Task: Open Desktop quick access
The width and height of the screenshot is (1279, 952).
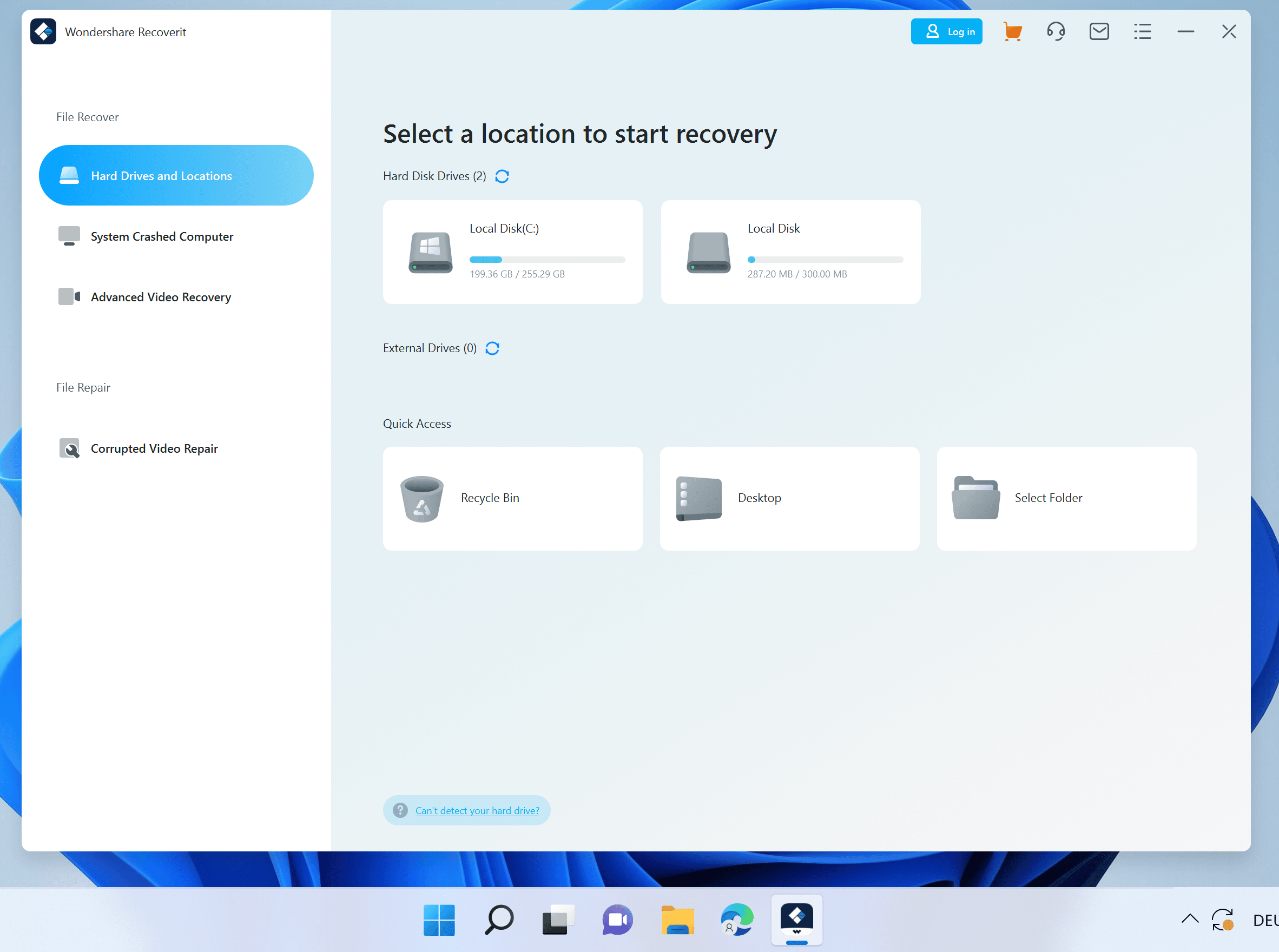Action: [789, 498]
